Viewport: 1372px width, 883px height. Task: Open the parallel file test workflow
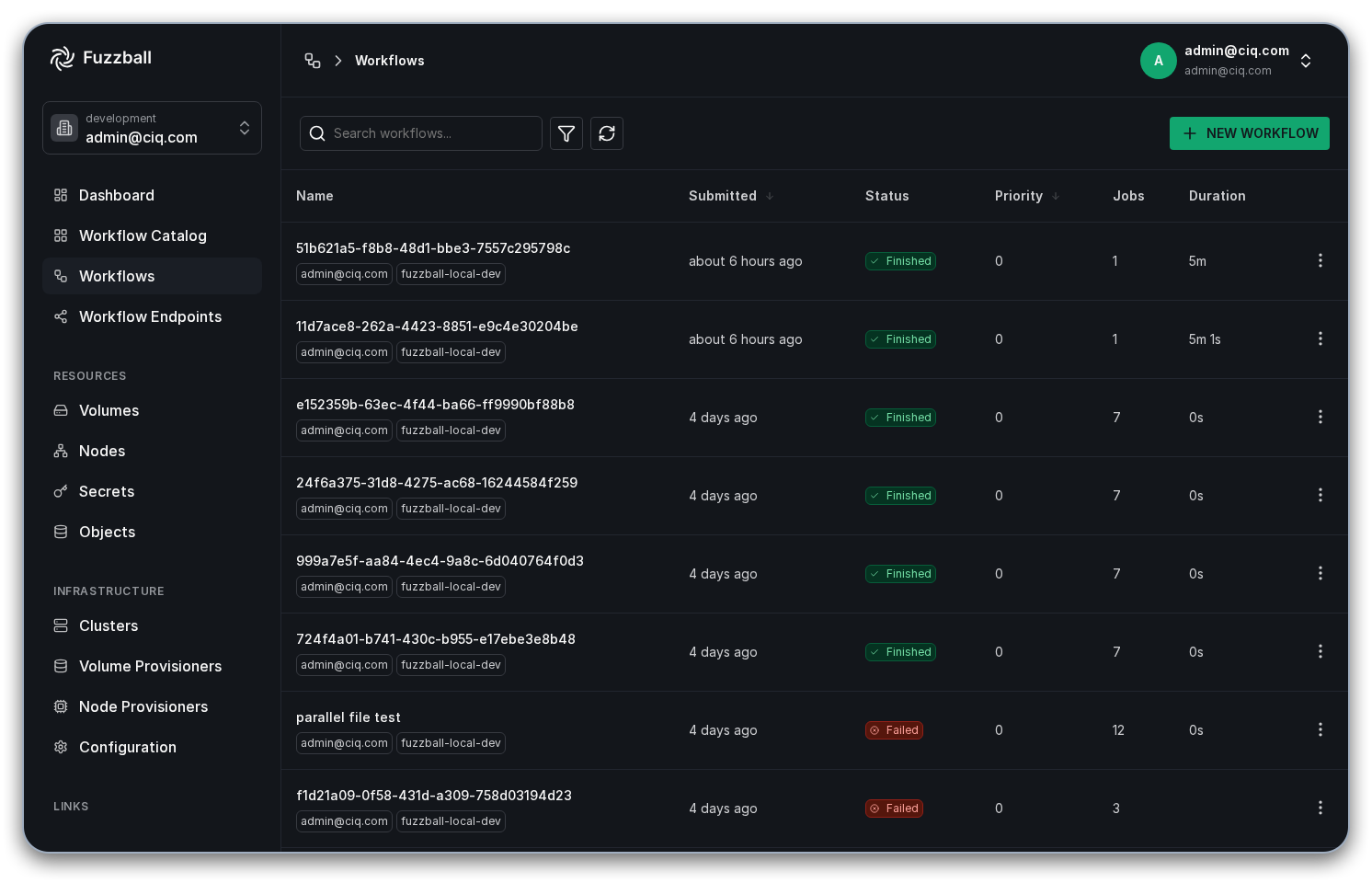[349, 717]
